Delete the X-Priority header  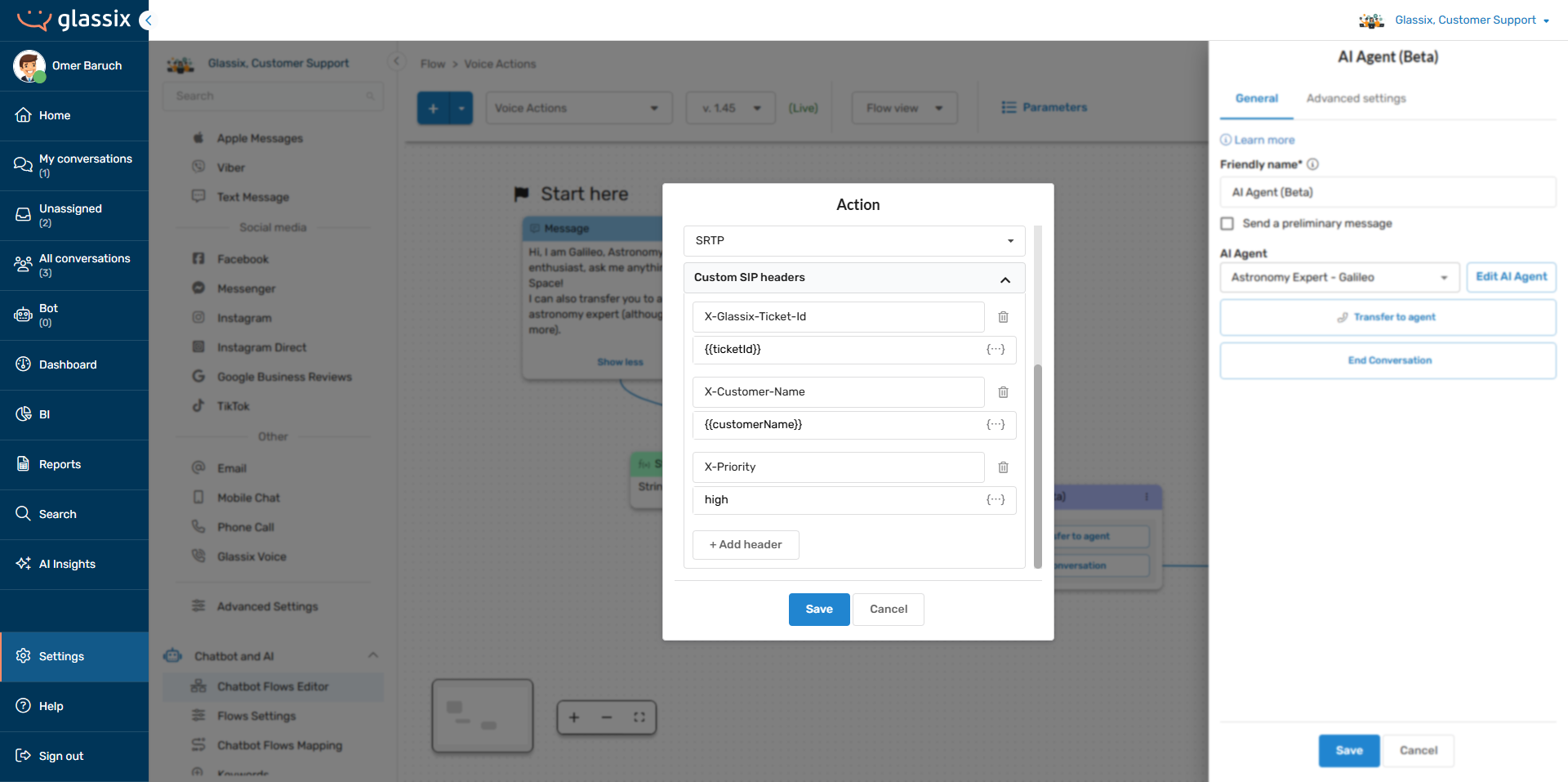click(x=1003, y=467)
